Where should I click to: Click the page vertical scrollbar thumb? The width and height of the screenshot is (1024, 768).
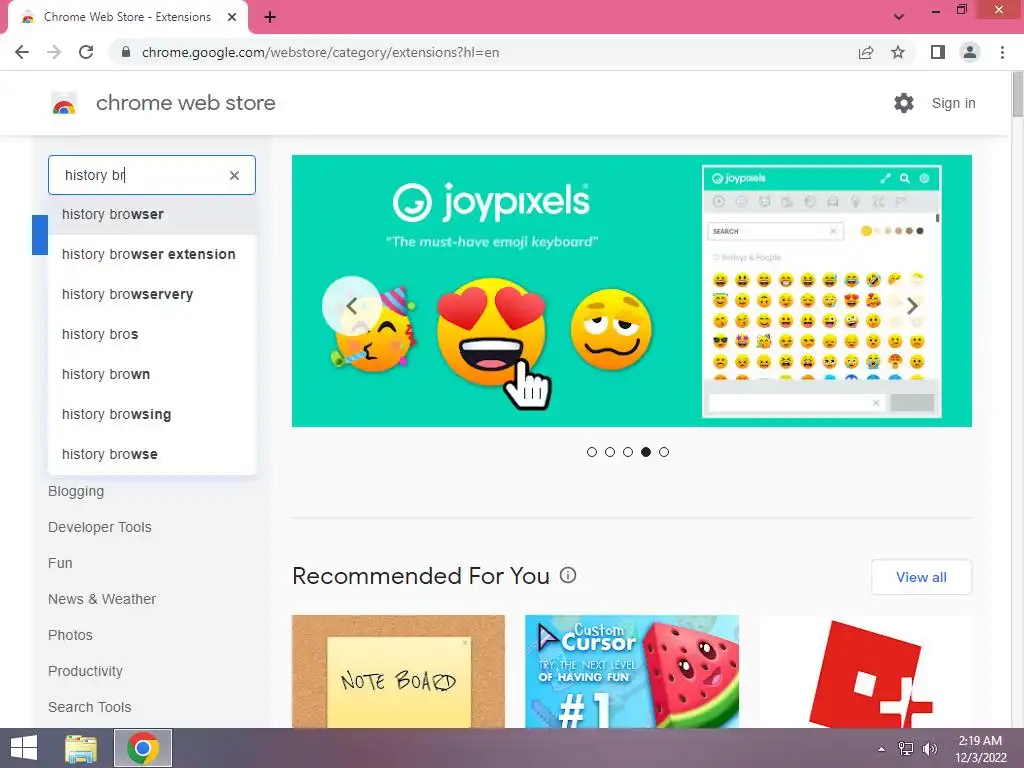[1017, 95]
